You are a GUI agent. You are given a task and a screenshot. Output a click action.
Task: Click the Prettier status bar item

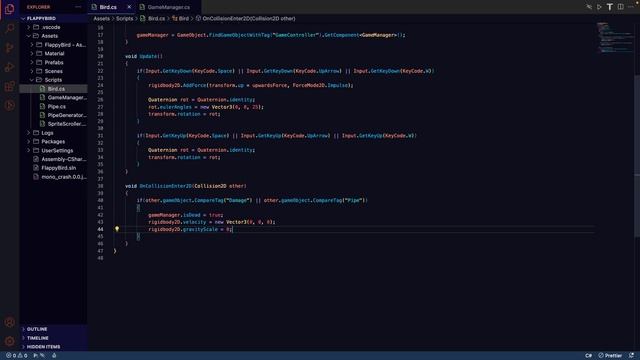(x=610, y=356)
